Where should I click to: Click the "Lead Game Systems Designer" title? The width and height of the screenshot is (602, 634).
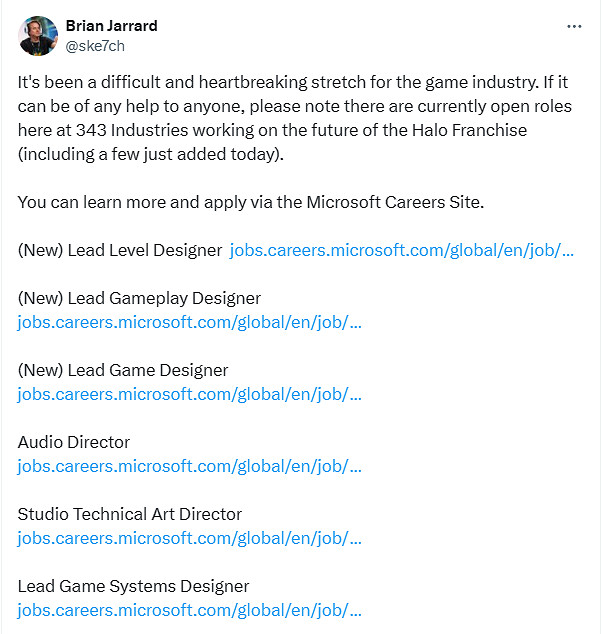(133, 586)
